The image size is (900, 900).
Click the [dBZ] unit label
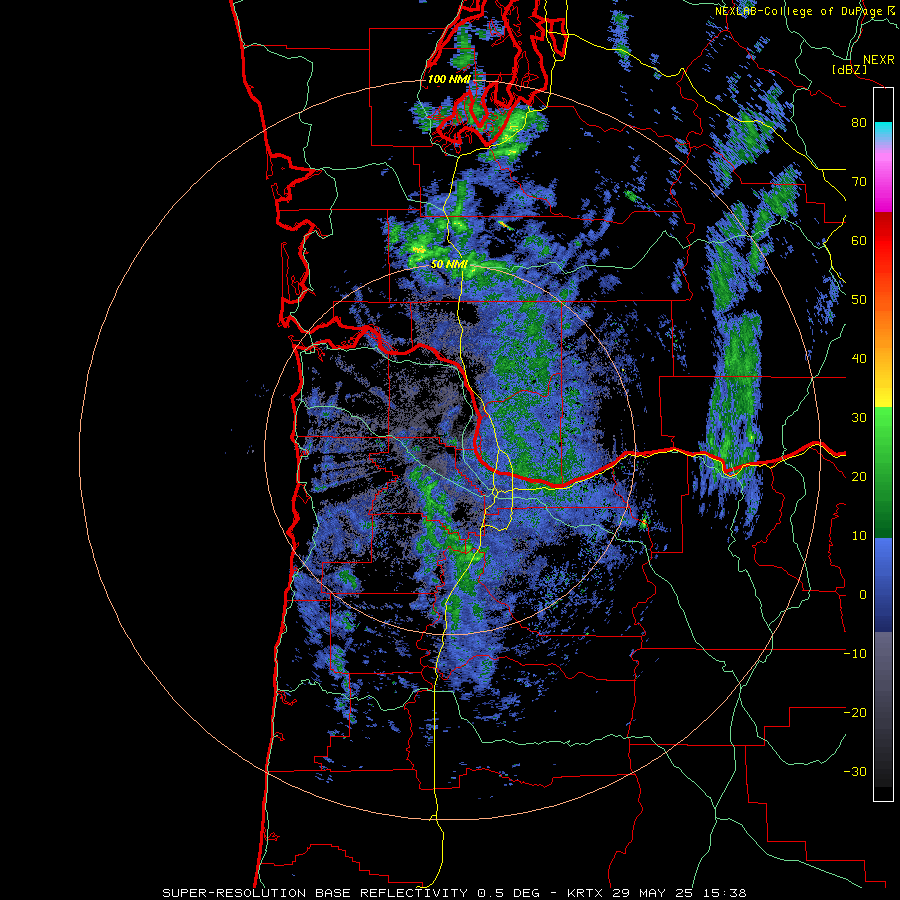[849, 70]
